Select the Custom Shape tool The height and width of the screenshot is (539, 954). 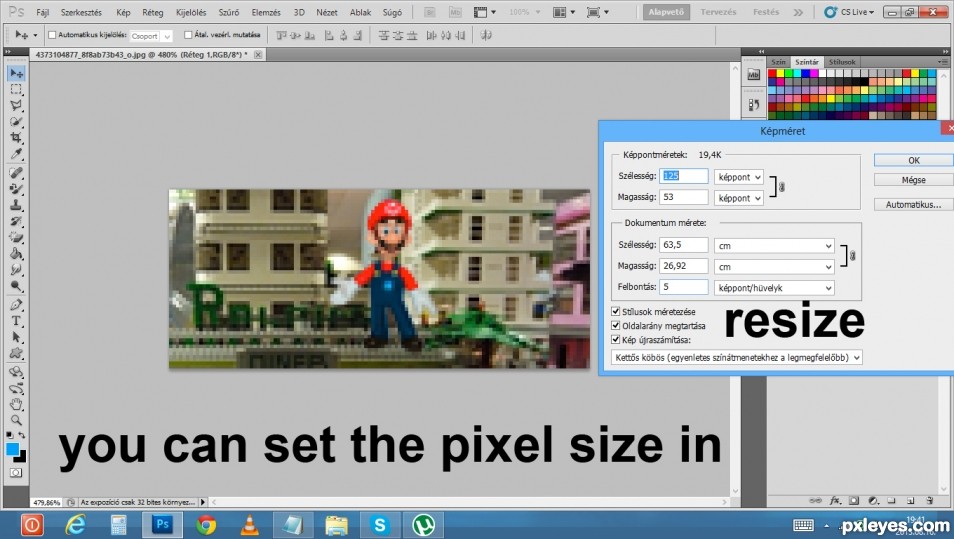(x=16, y=353)
